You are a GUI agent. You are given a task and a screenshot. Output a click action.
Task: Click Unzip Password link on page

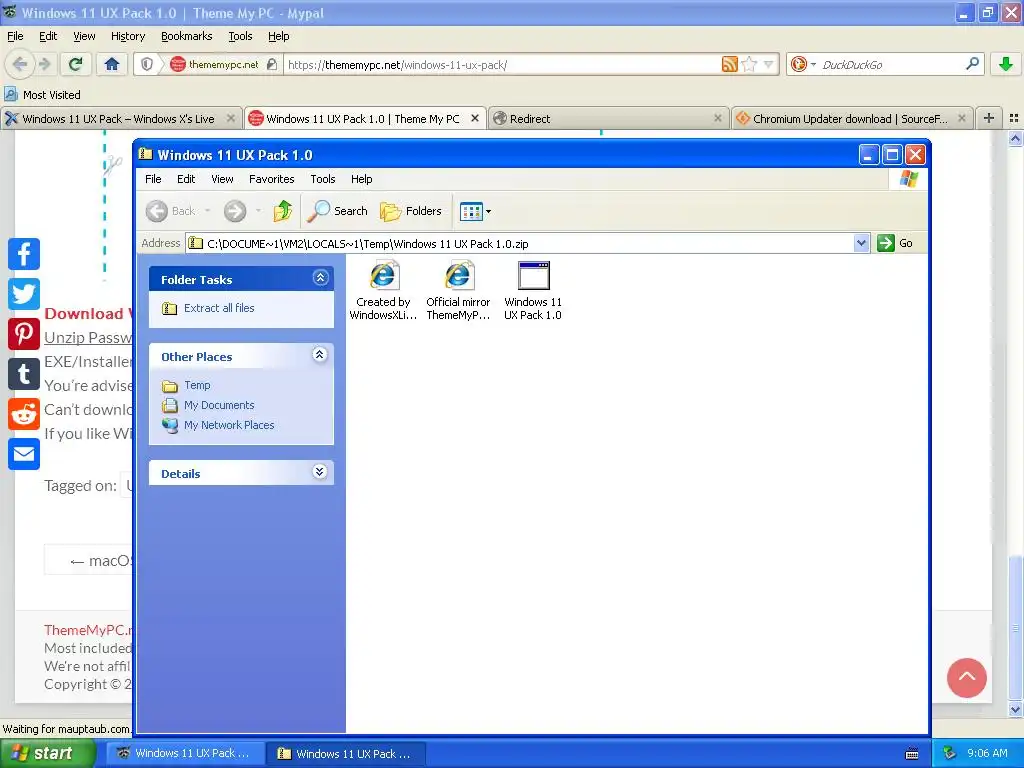pos(88,338)
